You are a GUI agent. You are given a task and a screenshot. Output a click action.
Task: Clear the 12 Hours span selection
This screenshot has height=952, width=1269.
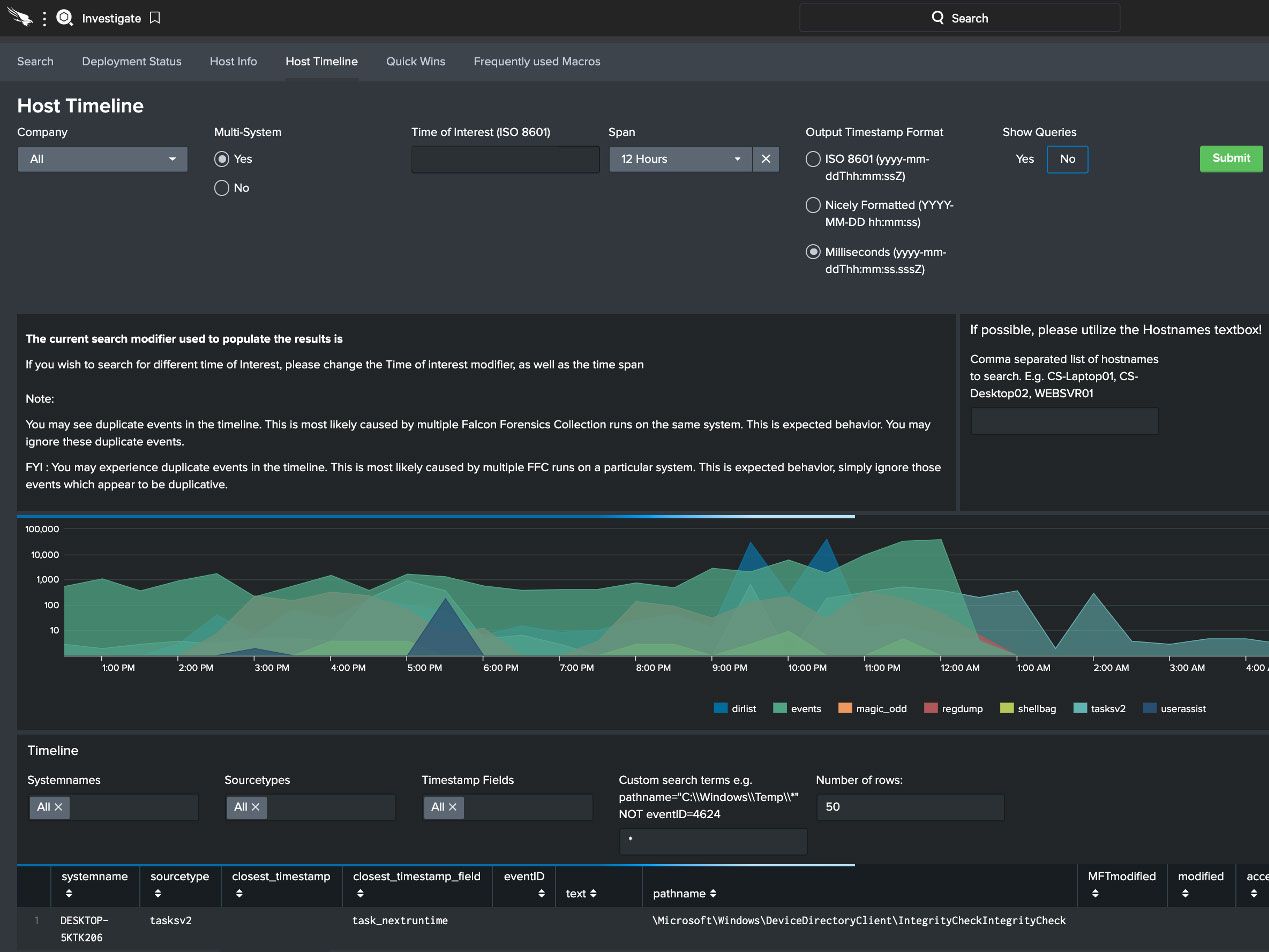pyautogui.click(x=766, y=159)
